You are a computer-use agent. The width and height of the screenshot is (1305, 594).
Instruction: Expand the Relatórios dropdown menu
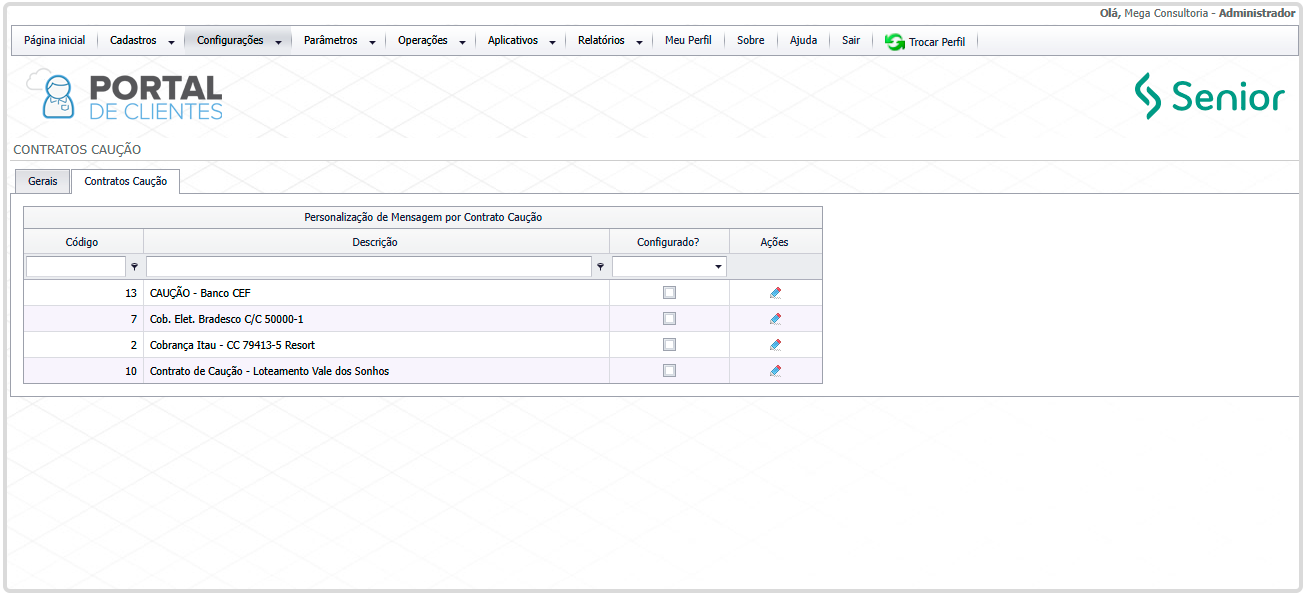pyautogui.click(x=609, y=41)
